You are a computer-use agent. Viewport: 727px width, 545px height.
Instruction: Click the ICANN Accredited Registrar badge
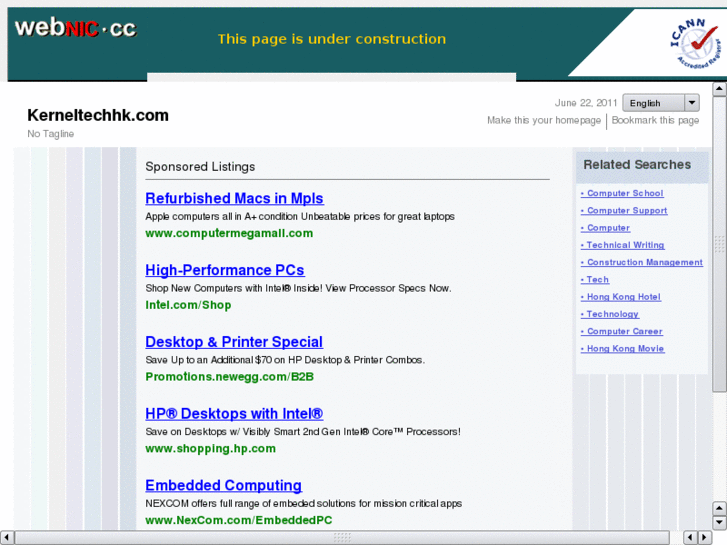pyautogui.click(x=695, y=45)
